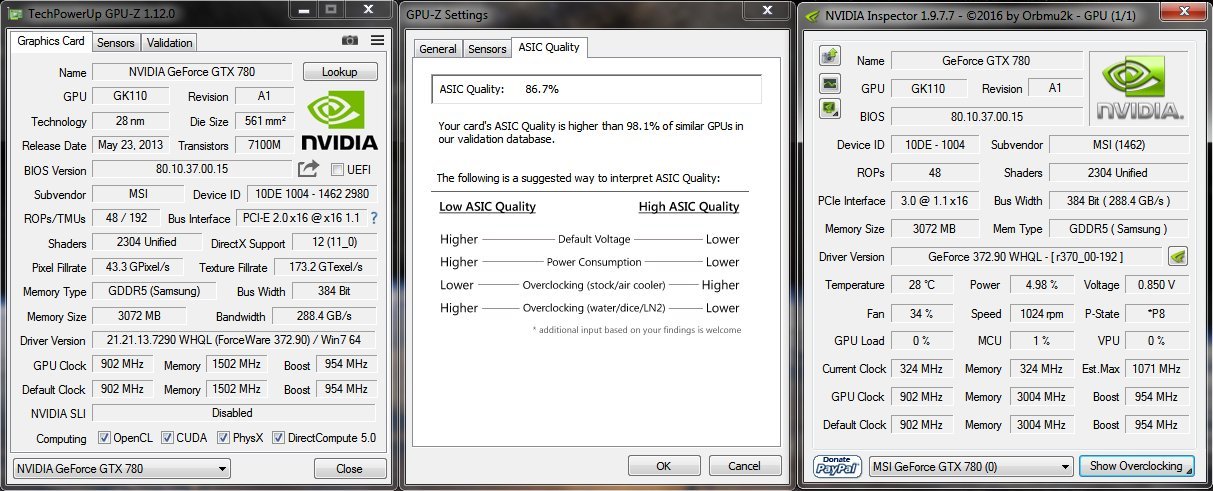Viewport: 1213px width, 491px height.
Task: Click the Driver Version field in NVIDIA Inspector
Action: pos(1026,257)
